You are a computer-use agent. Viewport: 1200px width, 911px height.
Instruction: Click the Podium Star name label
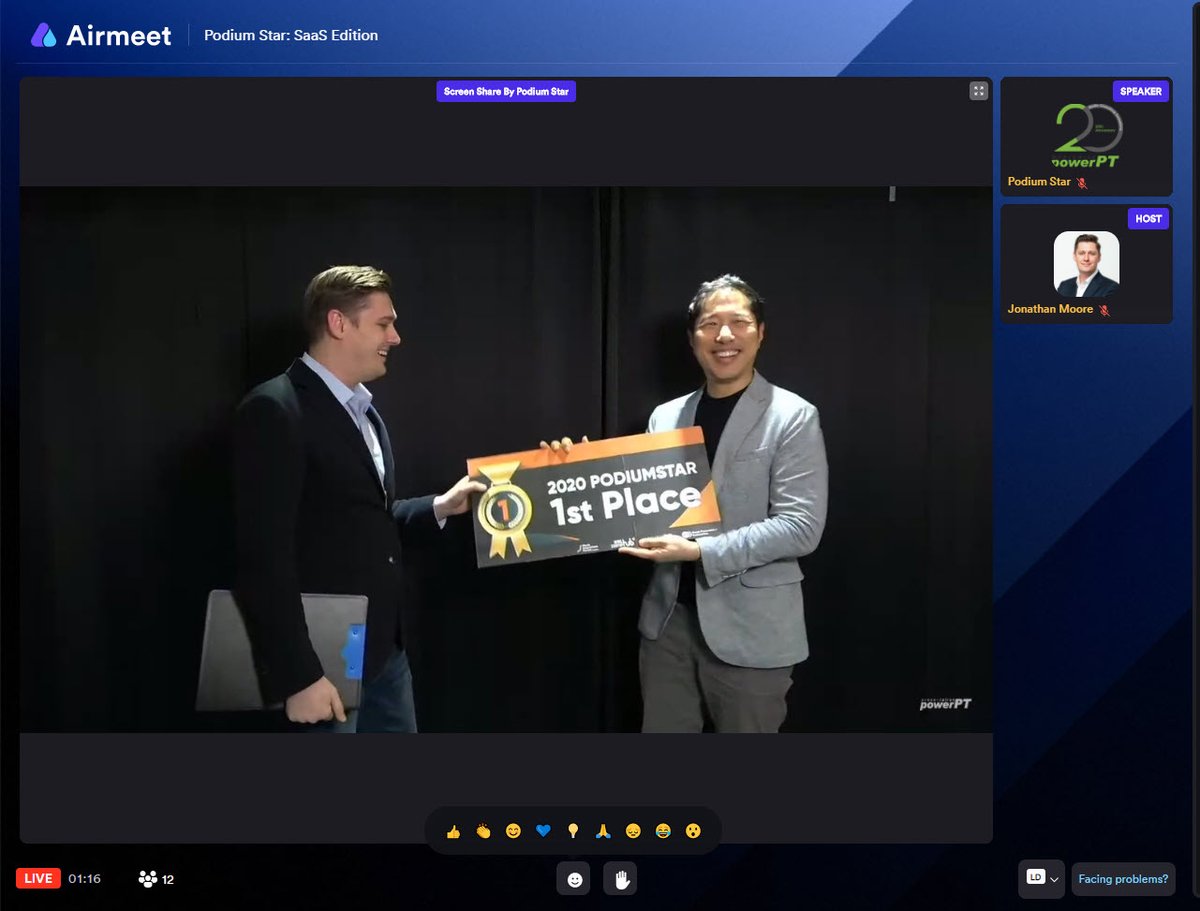1039,183
